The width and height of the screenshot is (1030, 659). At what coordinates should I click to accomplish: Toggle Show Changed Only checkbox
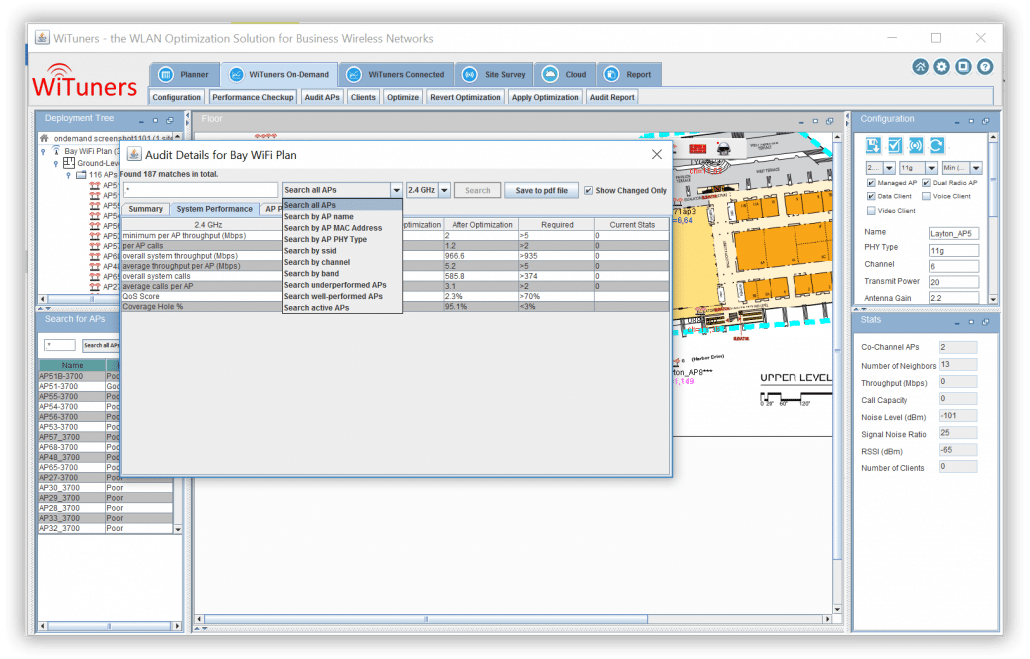589,191
